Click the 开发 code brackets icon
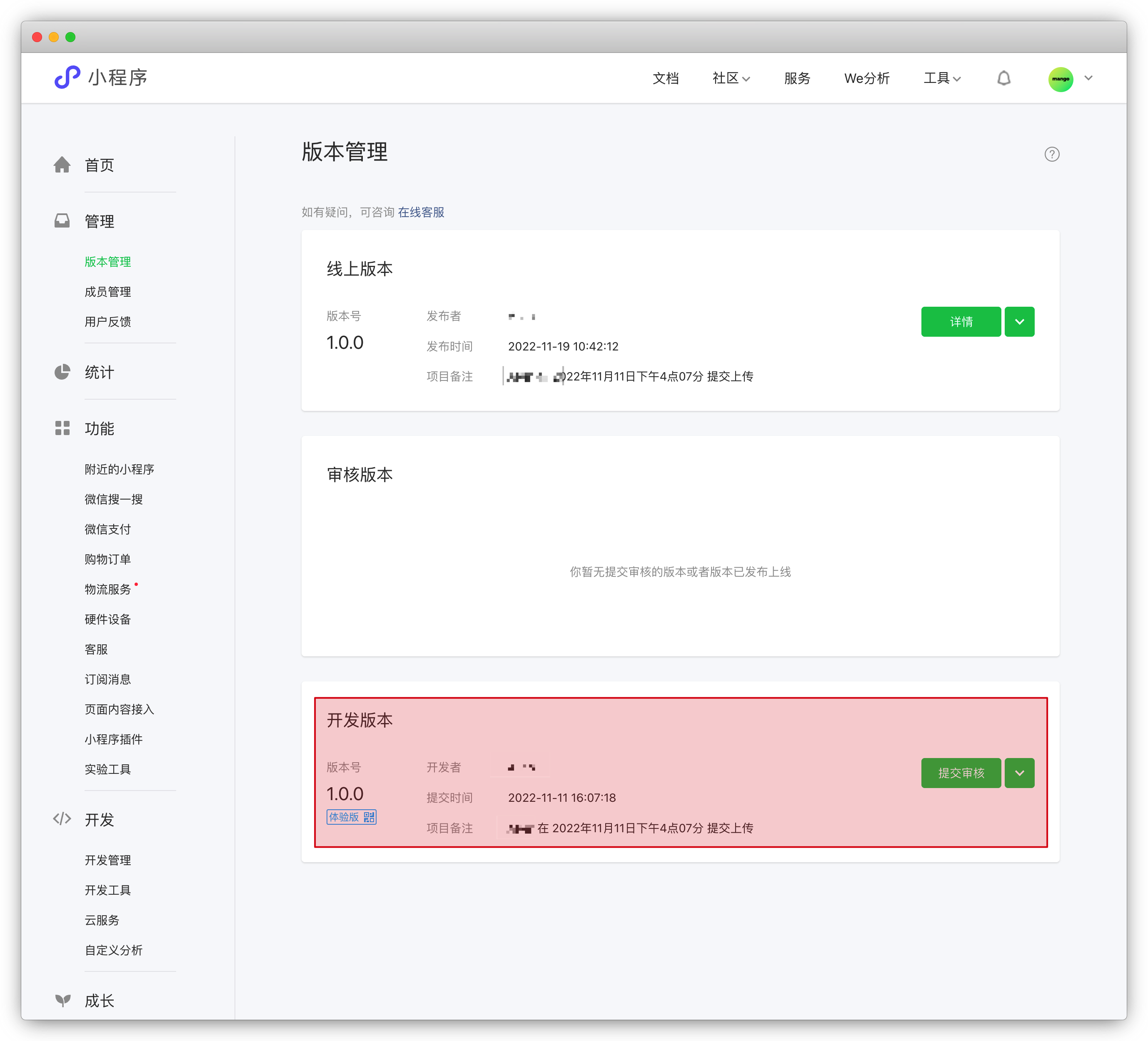This screenshot has width=1148, height=1041. click(62, 819)
